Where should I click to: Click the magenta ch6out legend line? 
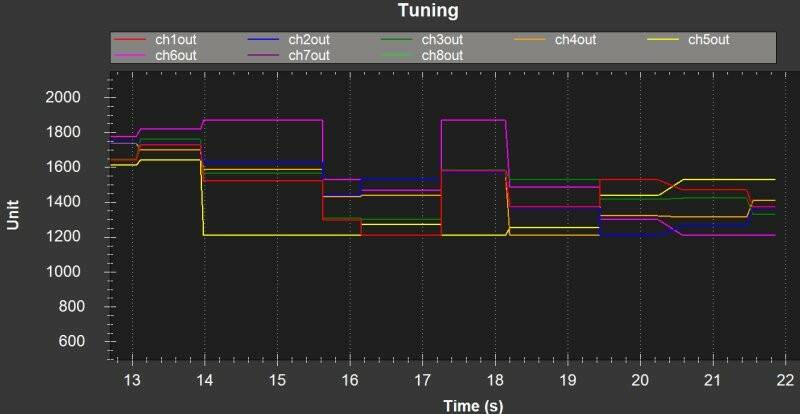click(x=130, y=55)
